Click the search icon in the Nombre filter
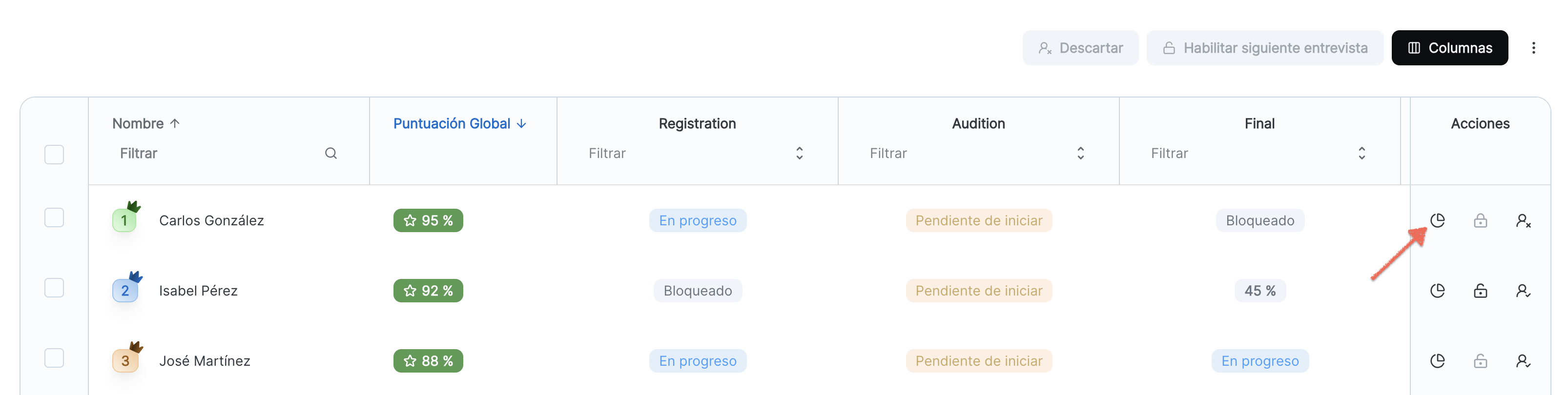This screenshot has height=395, width=1568. pyautogui.click(x=330, y=153)
